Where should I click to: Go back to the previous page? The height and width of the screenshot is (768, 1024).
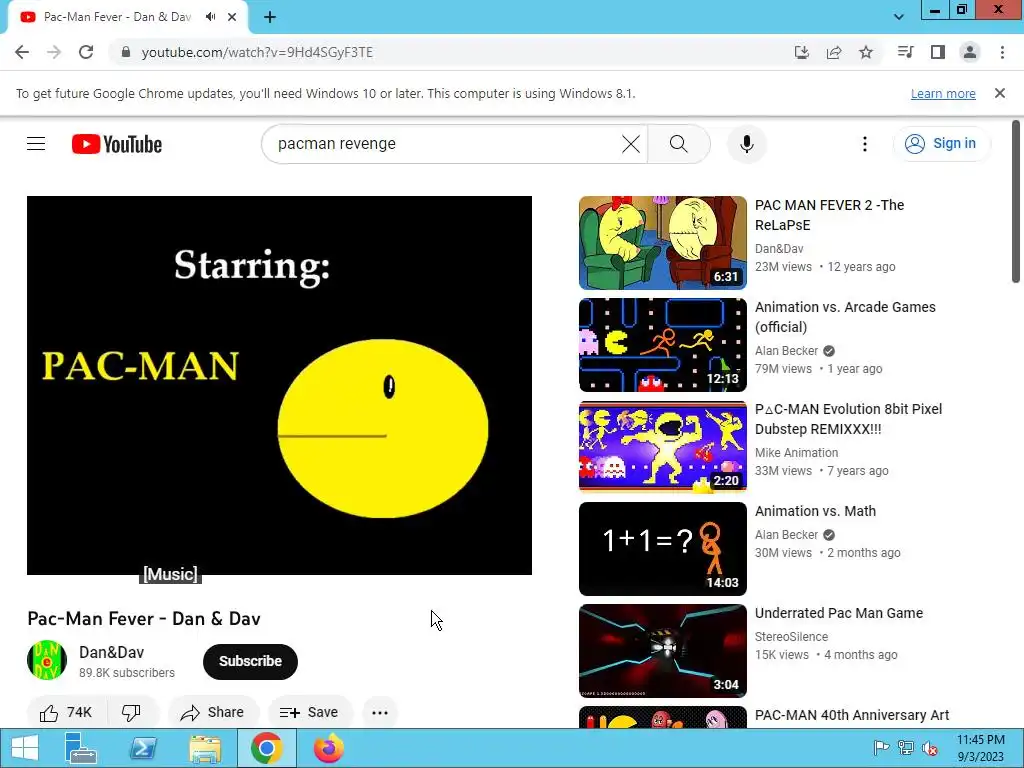(x=22, y=52)
